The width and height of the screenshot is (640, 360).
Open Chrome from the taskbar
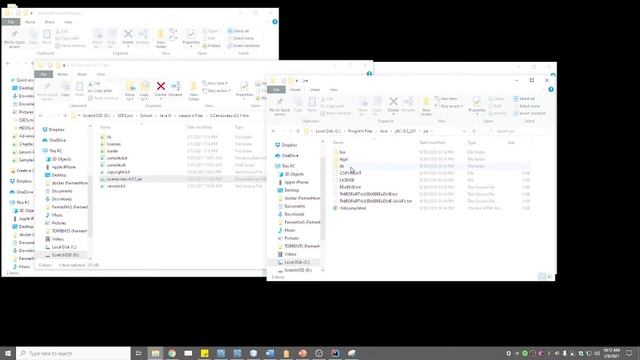pyautogui.click(x=172, y=353)
